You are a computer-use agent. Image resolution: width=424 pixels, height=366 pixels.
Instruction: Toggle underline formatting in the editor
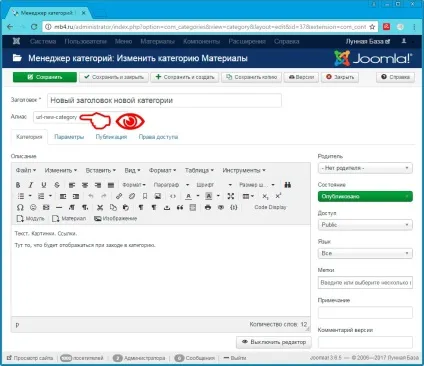pyautogui.click(x=44, y=185)
